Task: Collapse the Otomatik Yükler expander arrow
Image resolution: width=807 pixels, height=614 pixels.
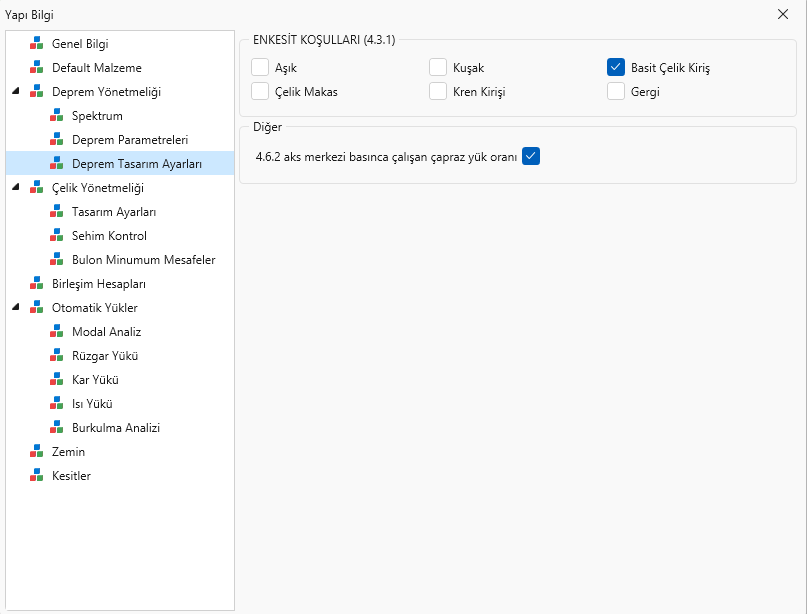Action: (x=15, y=308)
